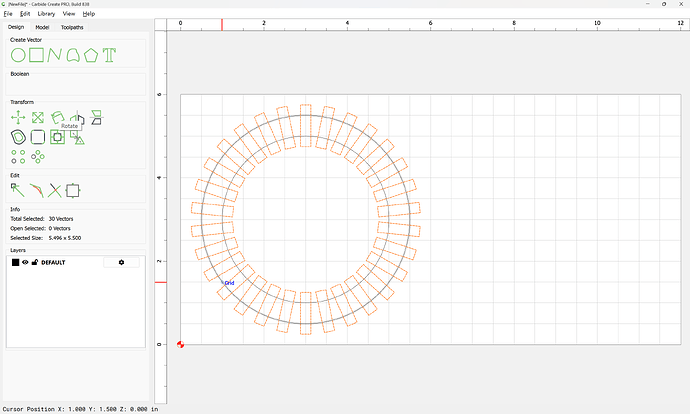Click the black DEFAULT layer color swatch
Image resolution: width=690 pixels, height=414 pixels.
click(x=15, y=262)
